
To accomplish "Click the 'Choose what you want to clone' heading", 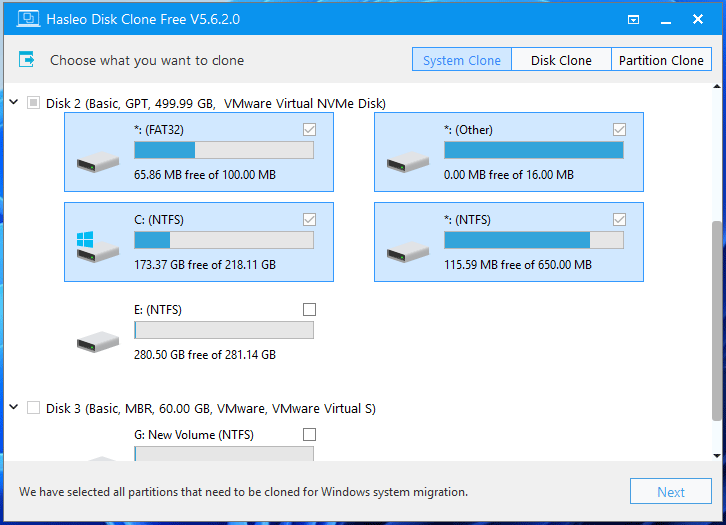I will [x=147, y=61].
